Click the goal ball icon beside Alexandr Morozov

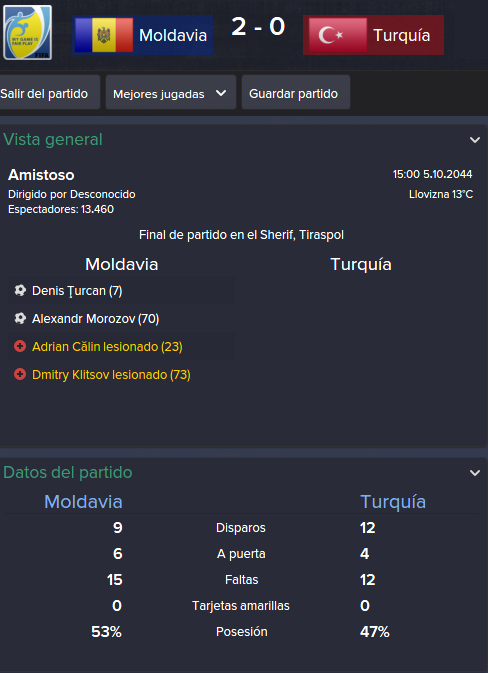point(20,318)
